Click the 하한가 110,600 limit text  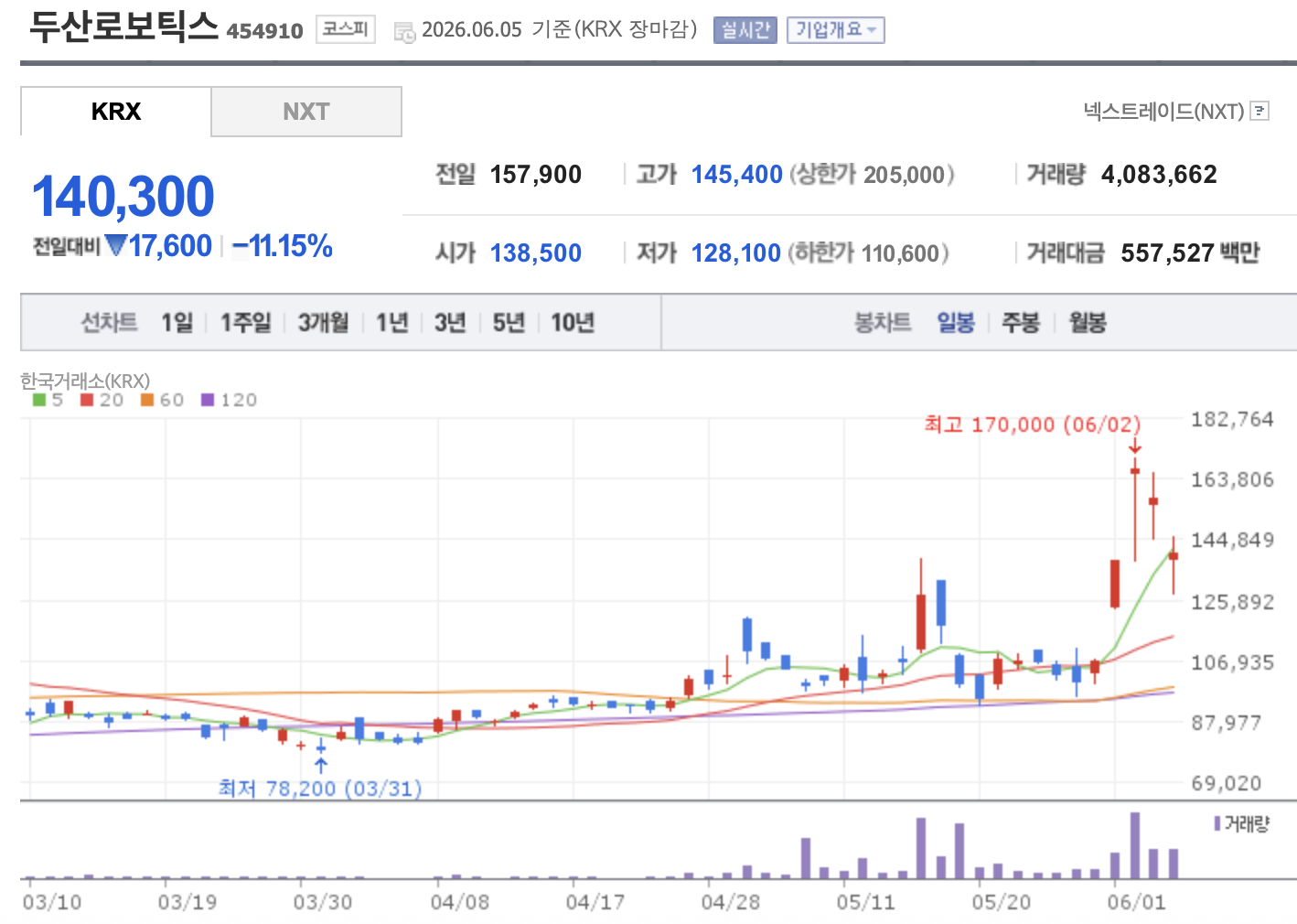tap(868, 252)
